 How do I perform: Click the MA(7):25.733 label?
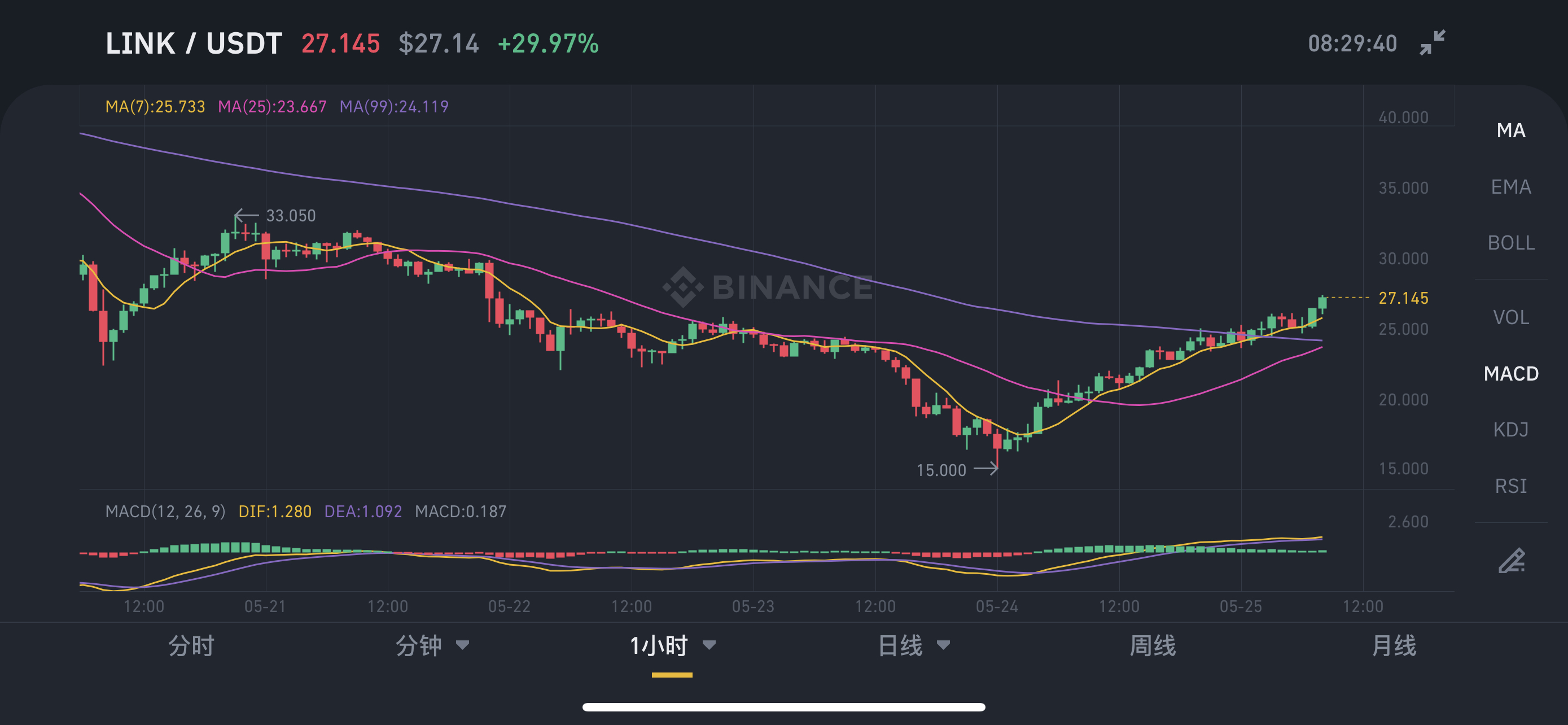(155, 107)
